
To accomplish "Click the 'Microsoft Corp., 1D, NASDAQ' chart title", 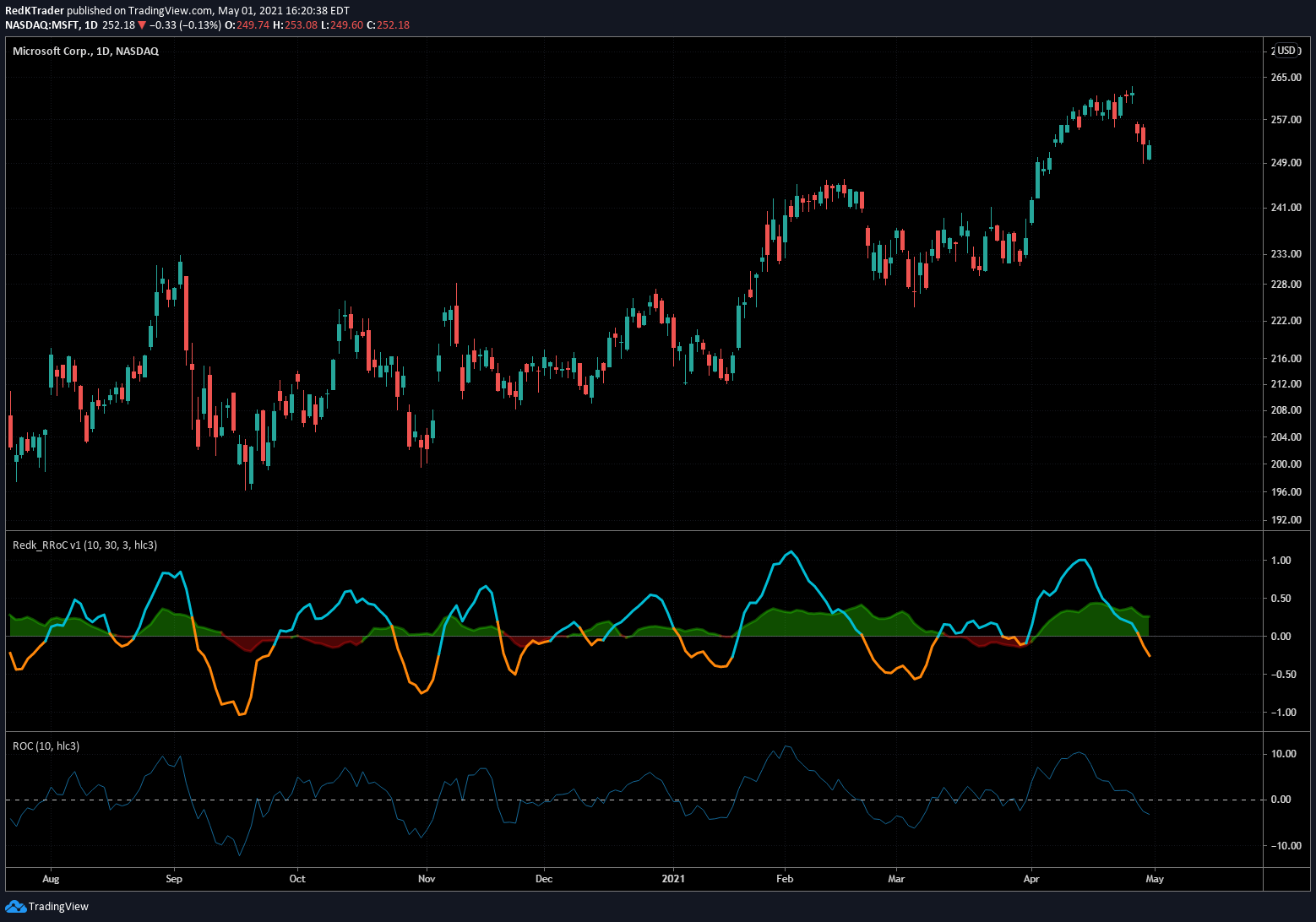I will pos(85,51).
